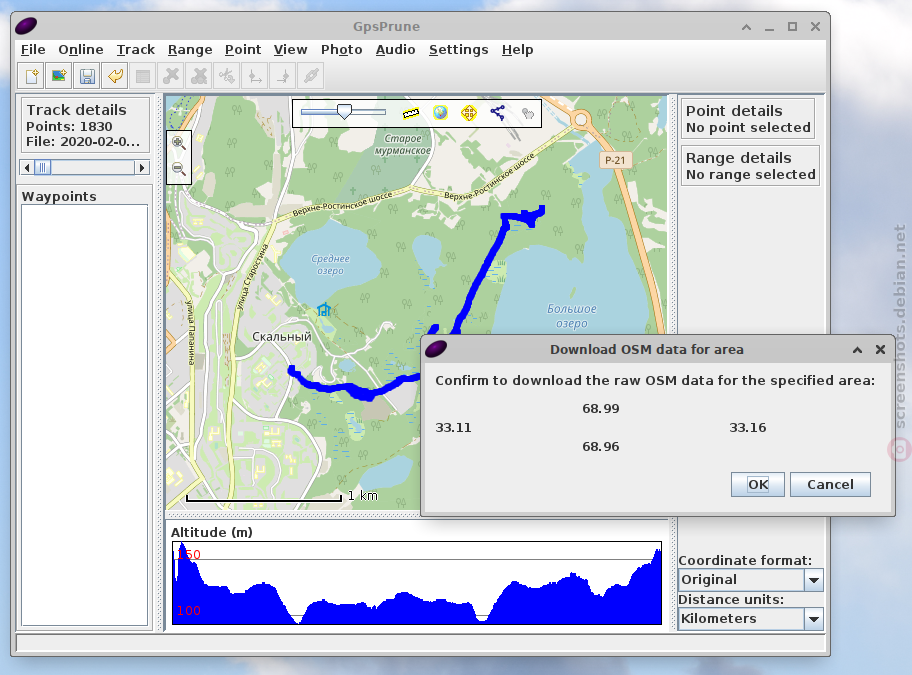This screenshot has width=912, height=675.
Task: Click the Set range end icon
Action: coord(283,76)
